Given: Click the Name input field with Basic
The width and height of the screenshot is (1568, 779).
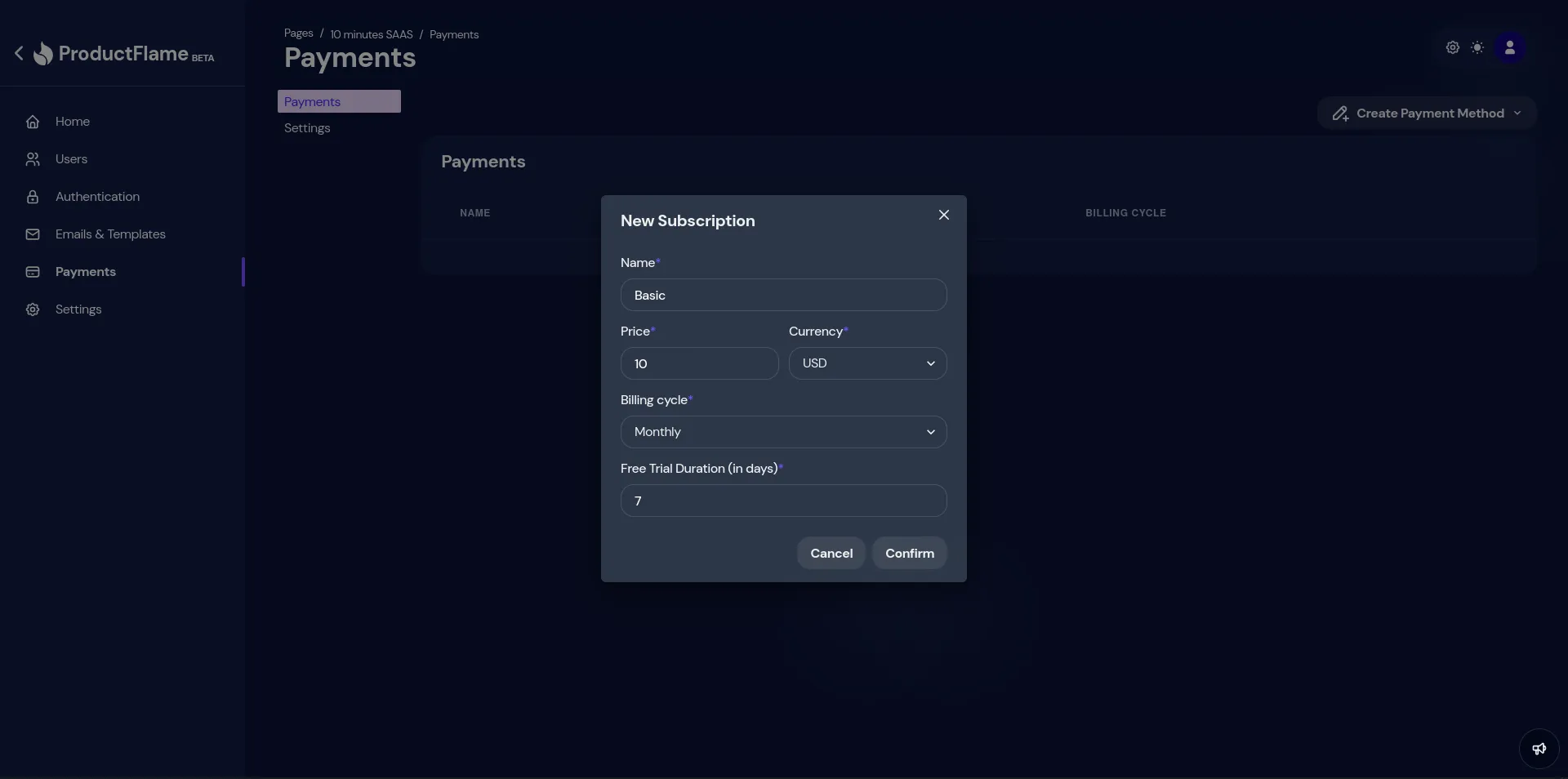Looking at the screenshot, I should coord(783,295).
